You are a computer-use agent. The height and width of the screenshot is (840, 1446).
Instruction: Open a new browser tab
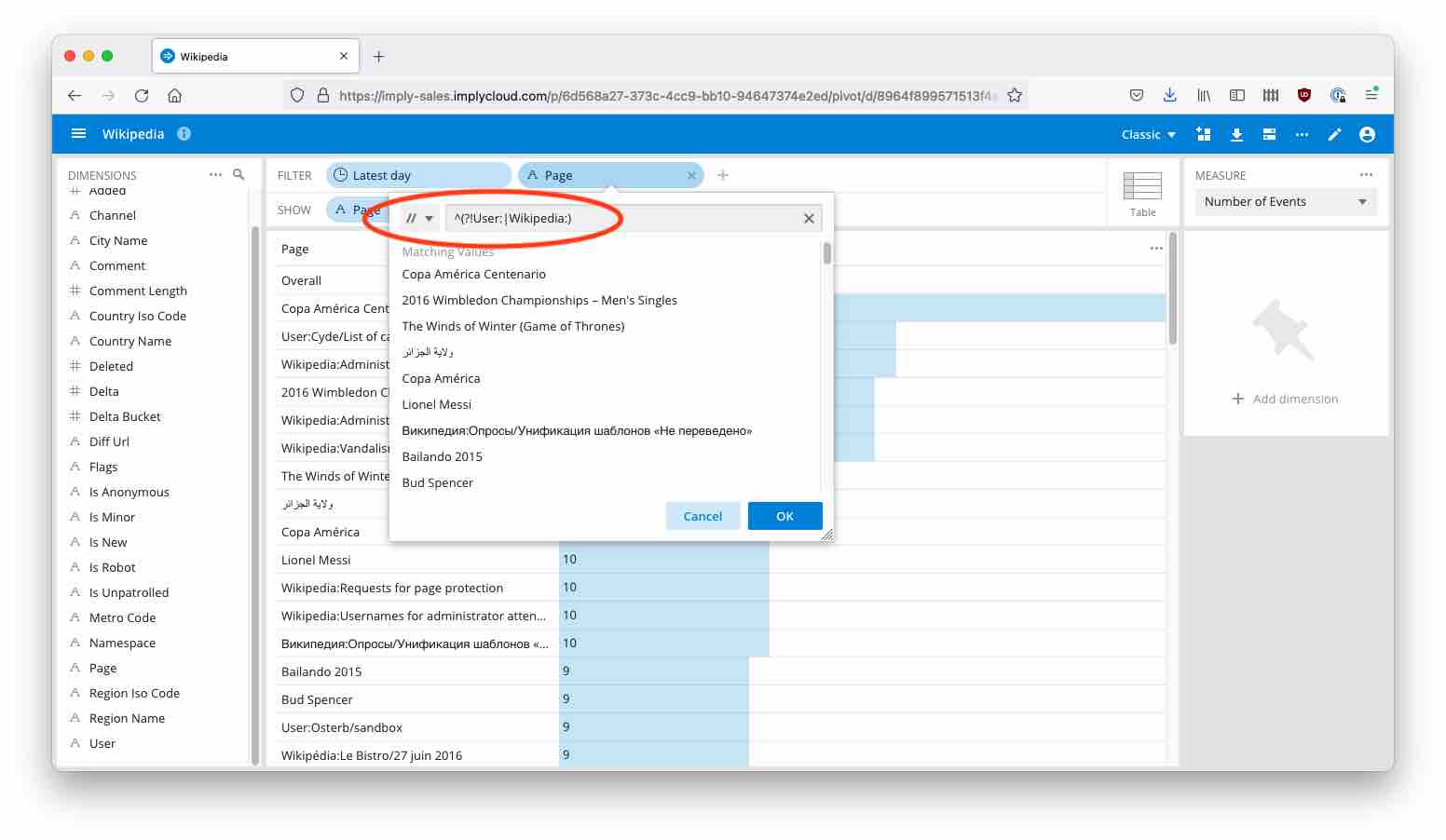pyautogui.click(x=378, y=57)
